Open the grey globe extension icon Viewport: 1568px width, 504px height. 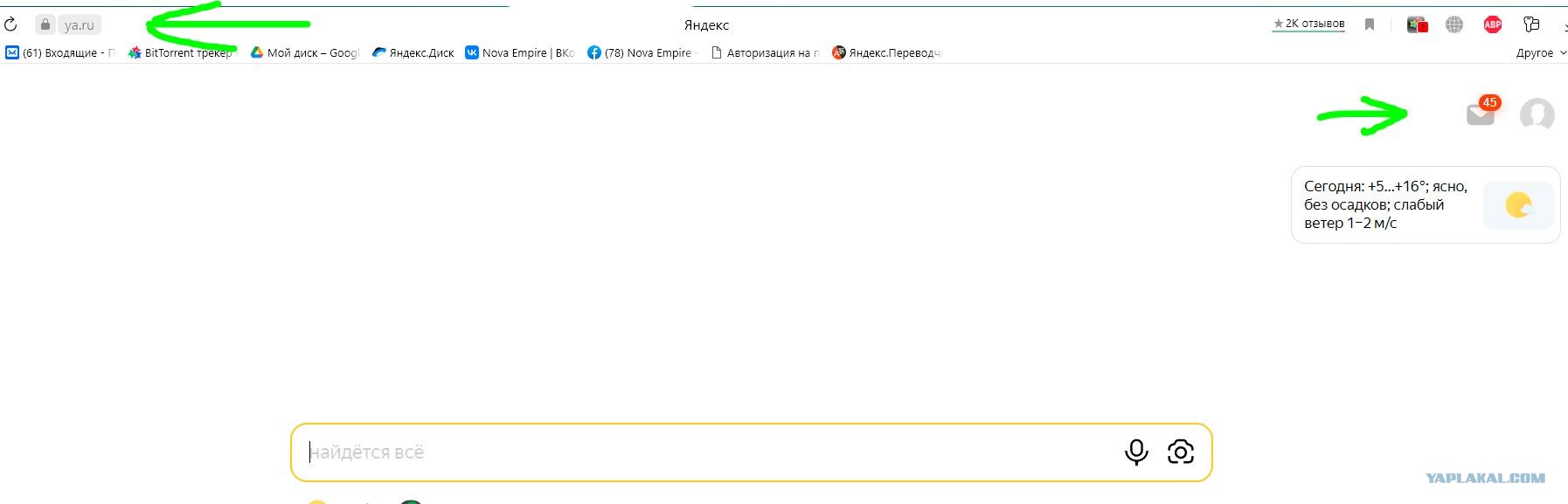click(1454, 24)
